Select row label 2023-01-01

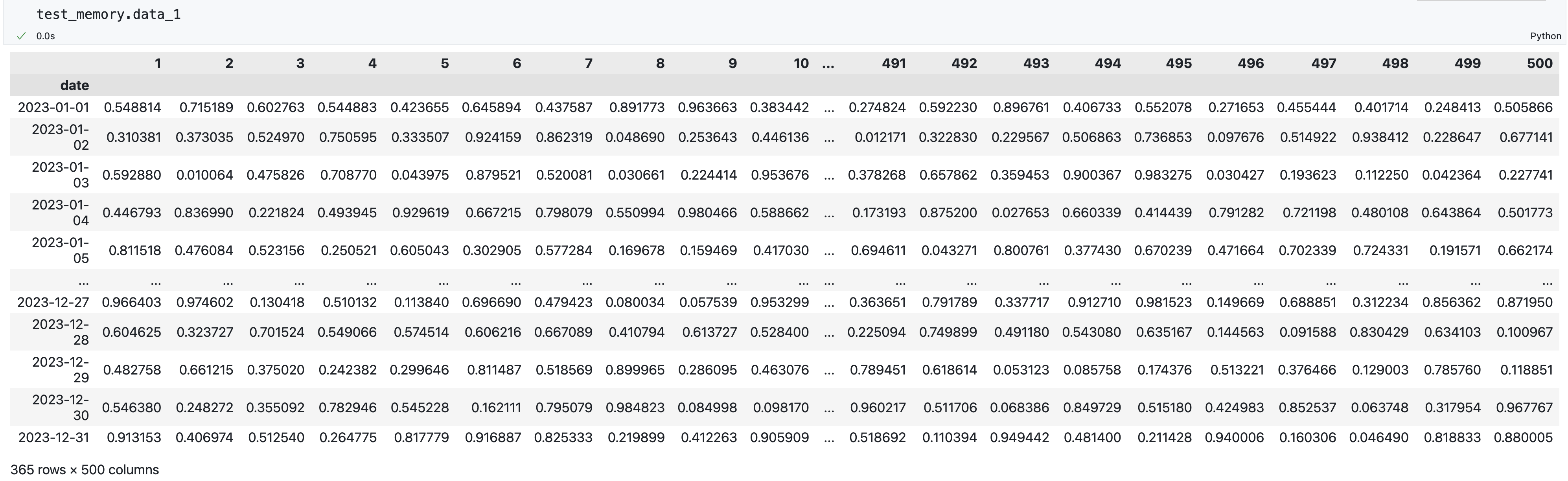click(53, 108)
